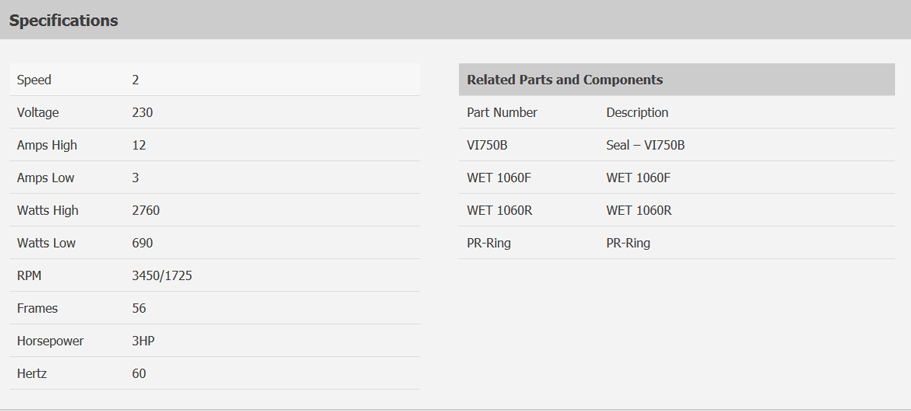Open the Seal – VI750B description
The height and width of the screenshot is (411, 911).
click(645, 145)
